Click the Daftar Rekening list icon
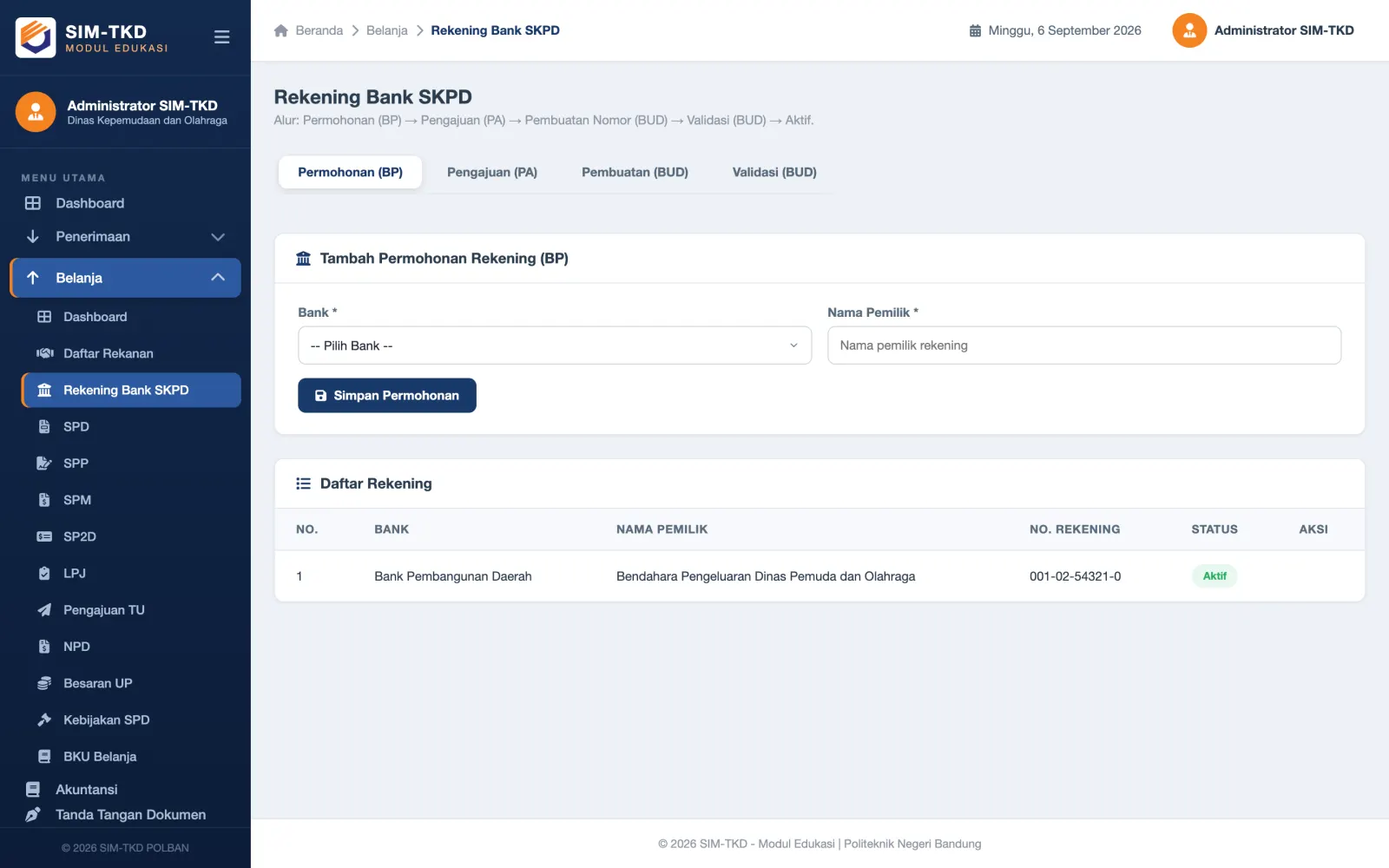 click(303, 483)
